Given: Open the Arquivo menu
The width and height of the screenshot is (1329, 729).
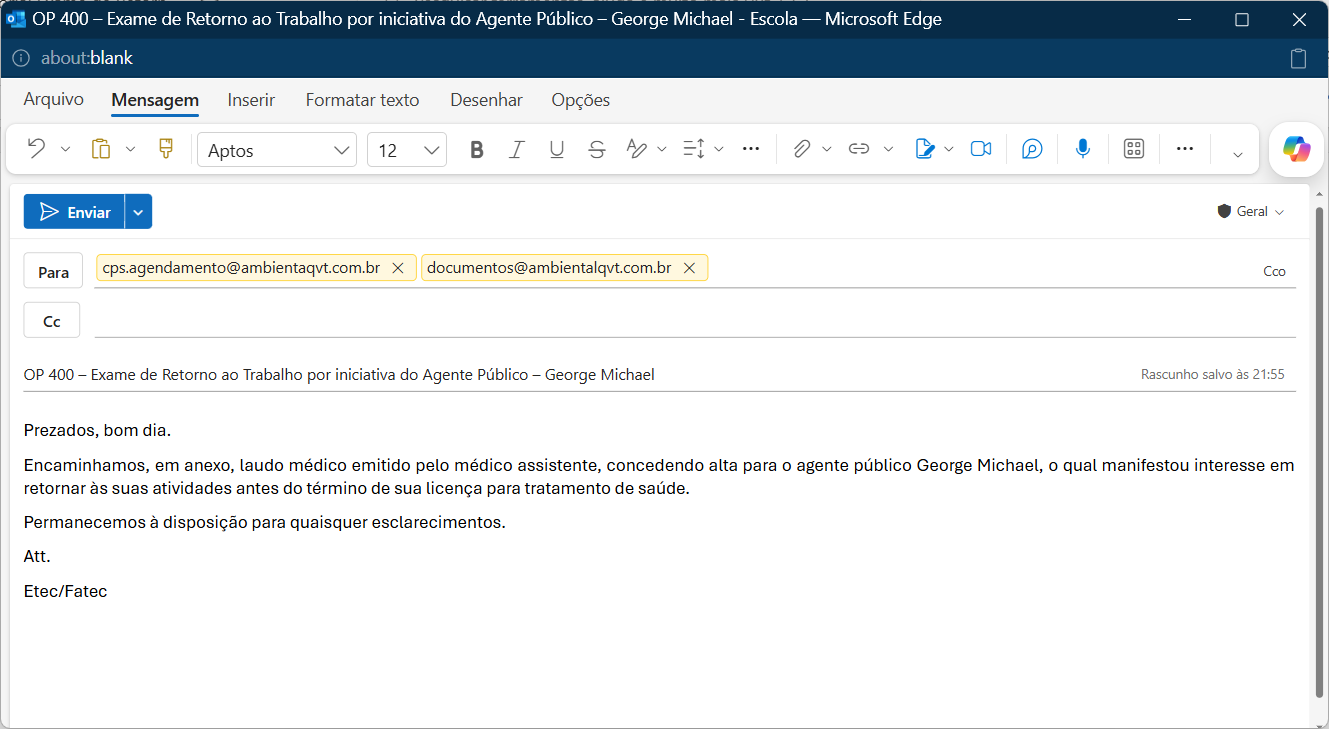Looking at the screenshot, I should tap(54, 100).
